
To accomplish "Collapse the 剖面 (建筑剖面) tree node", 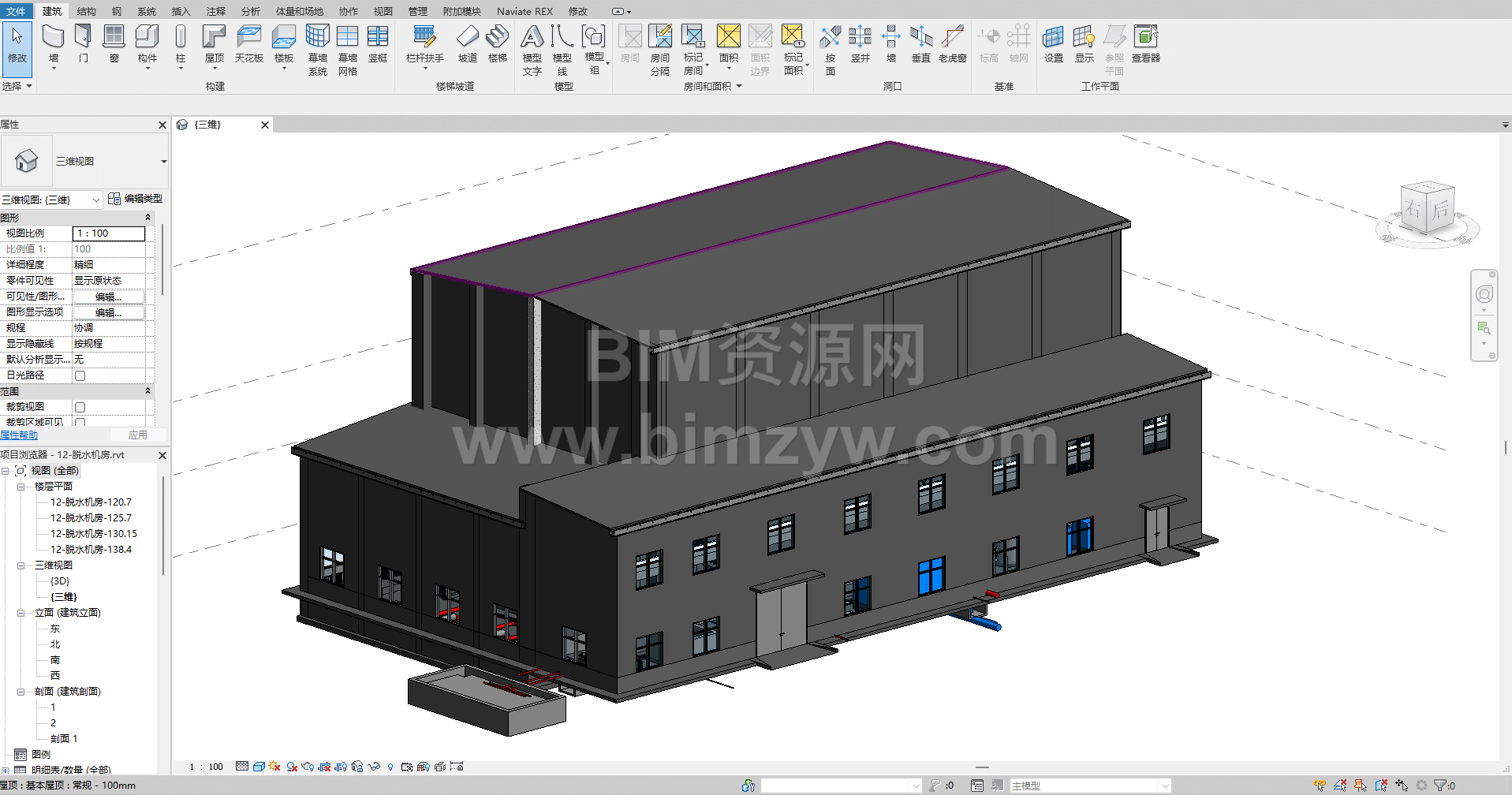I will click(x=21, y=692).
